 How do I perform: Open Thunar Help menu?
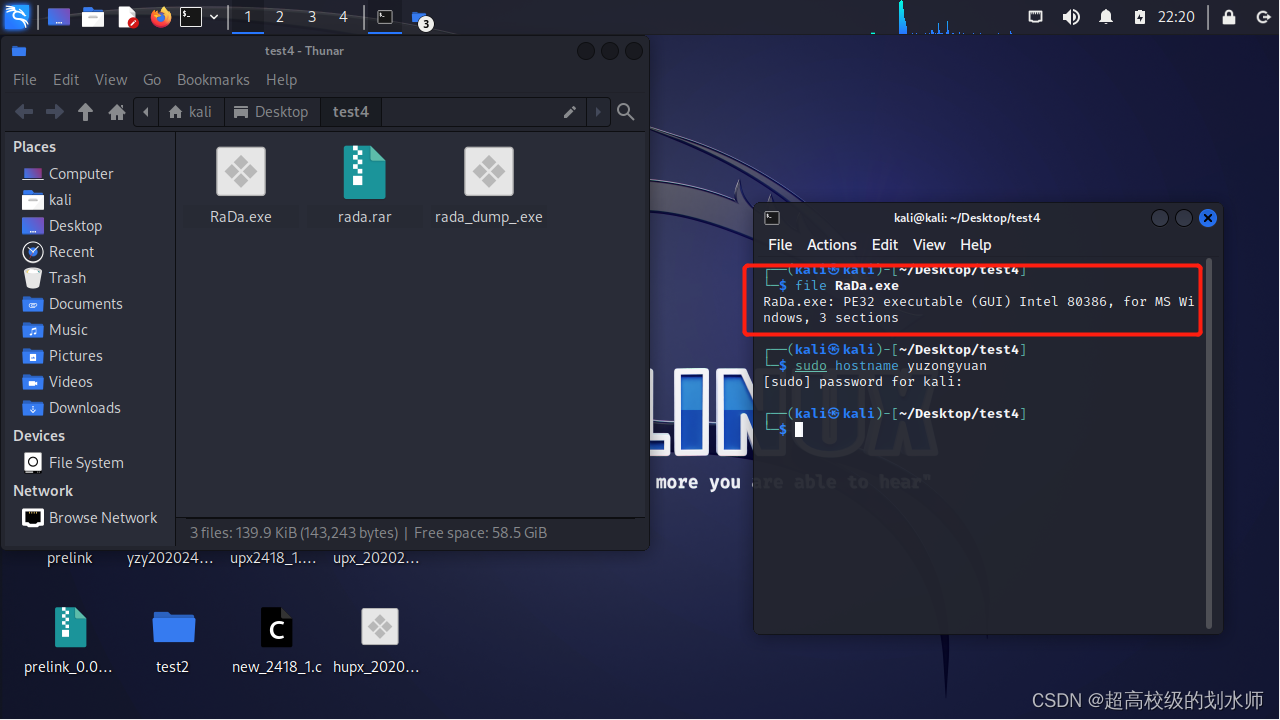click(x=281, y=80)
